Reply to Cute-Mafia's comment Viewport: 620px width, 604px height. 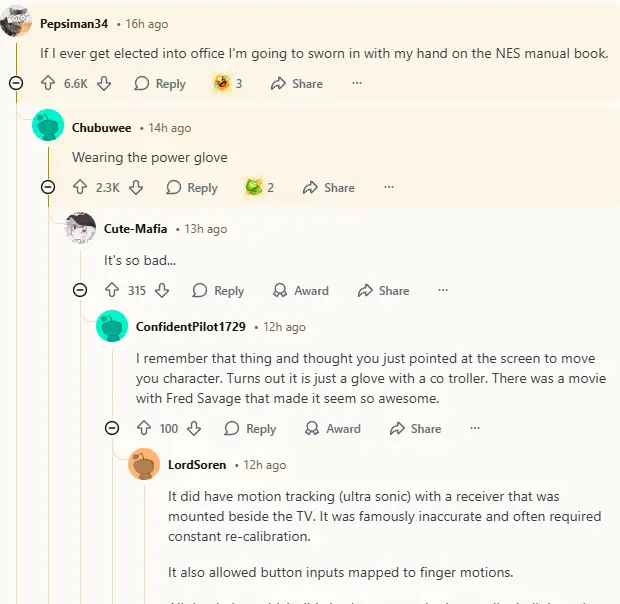coord(218,290)
